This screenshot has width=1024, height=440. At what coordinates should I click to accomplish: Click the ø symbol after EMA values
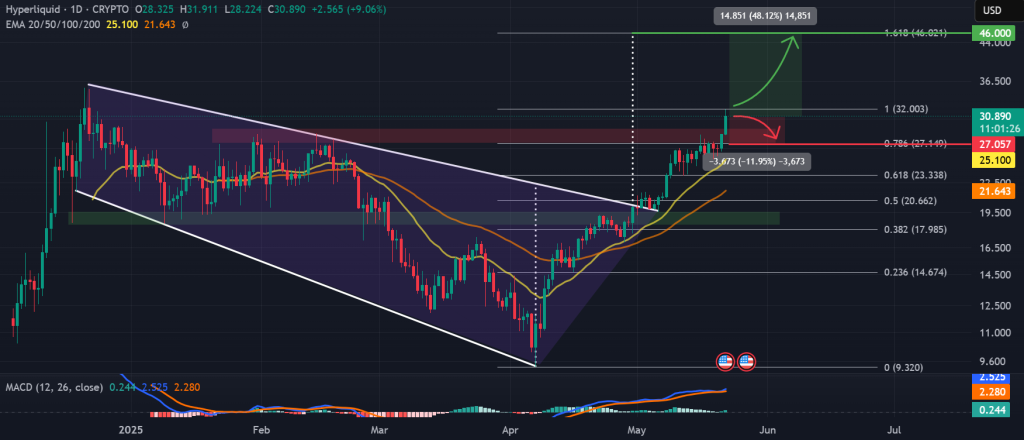coord(185,24)
